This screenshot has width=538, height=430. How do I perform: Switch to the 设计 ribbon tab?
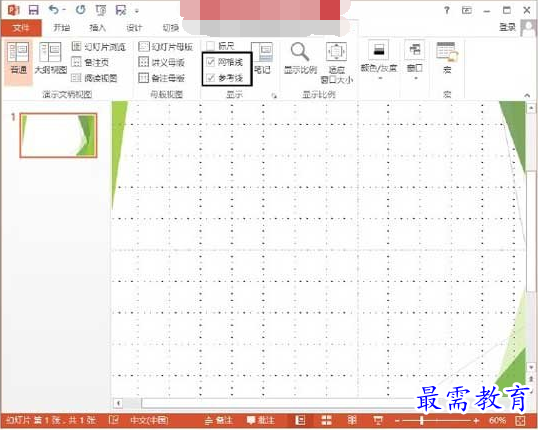(134, 28)
